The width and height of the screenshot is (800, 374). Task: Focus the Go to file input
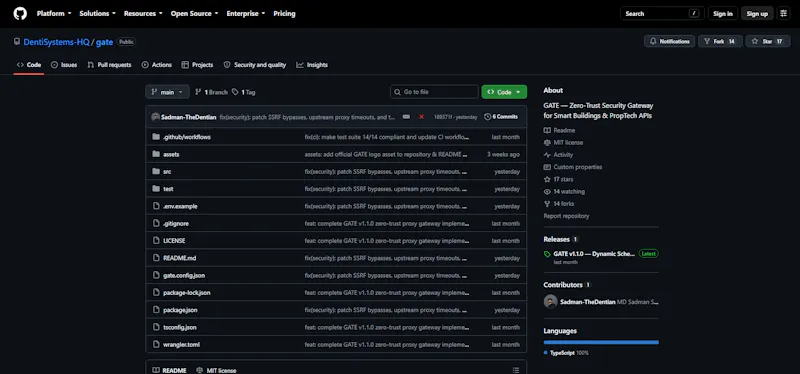coord(434,92)
